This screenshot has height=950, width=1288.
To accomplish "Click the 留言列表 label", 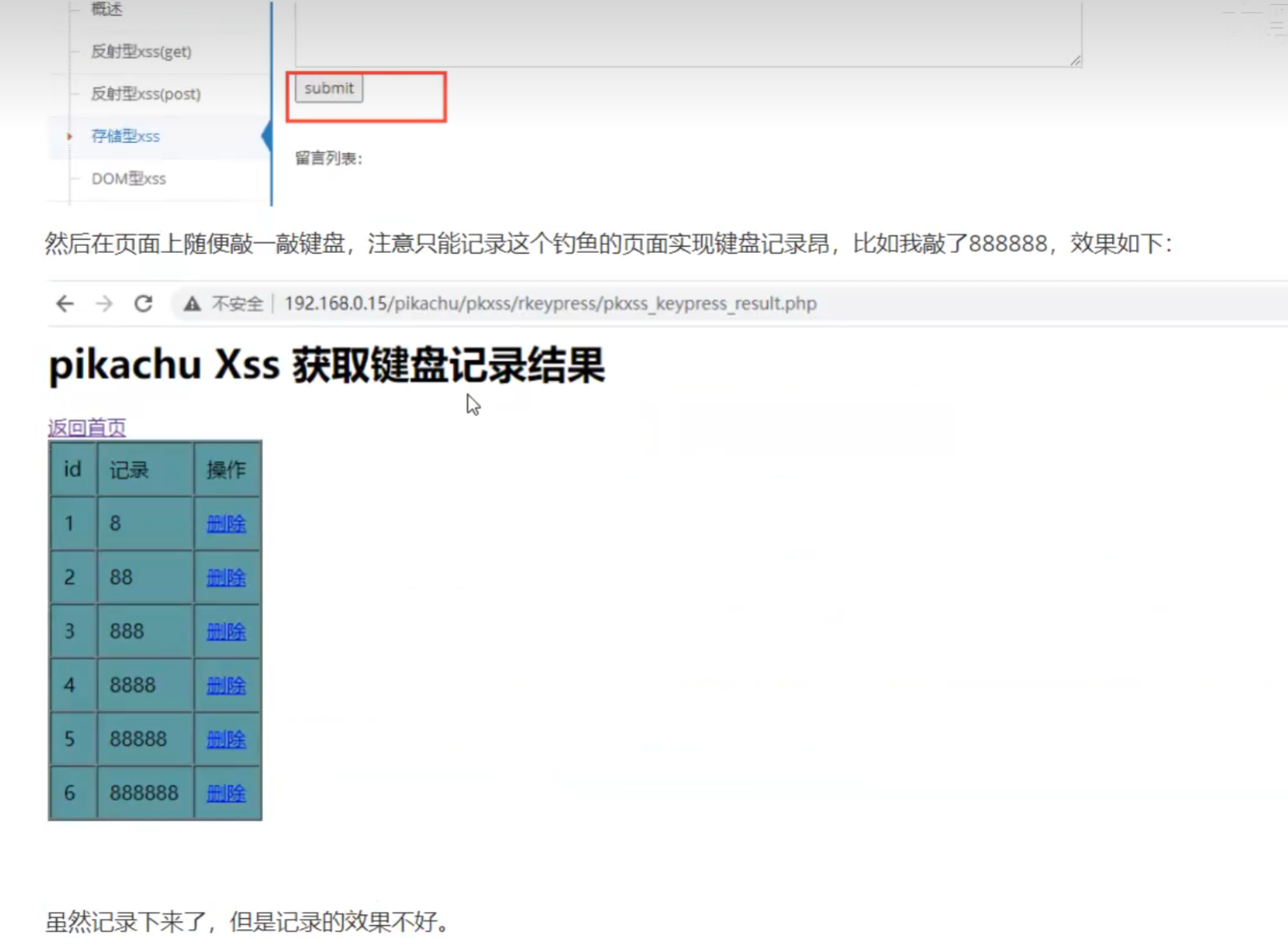I will coord(328,158).
